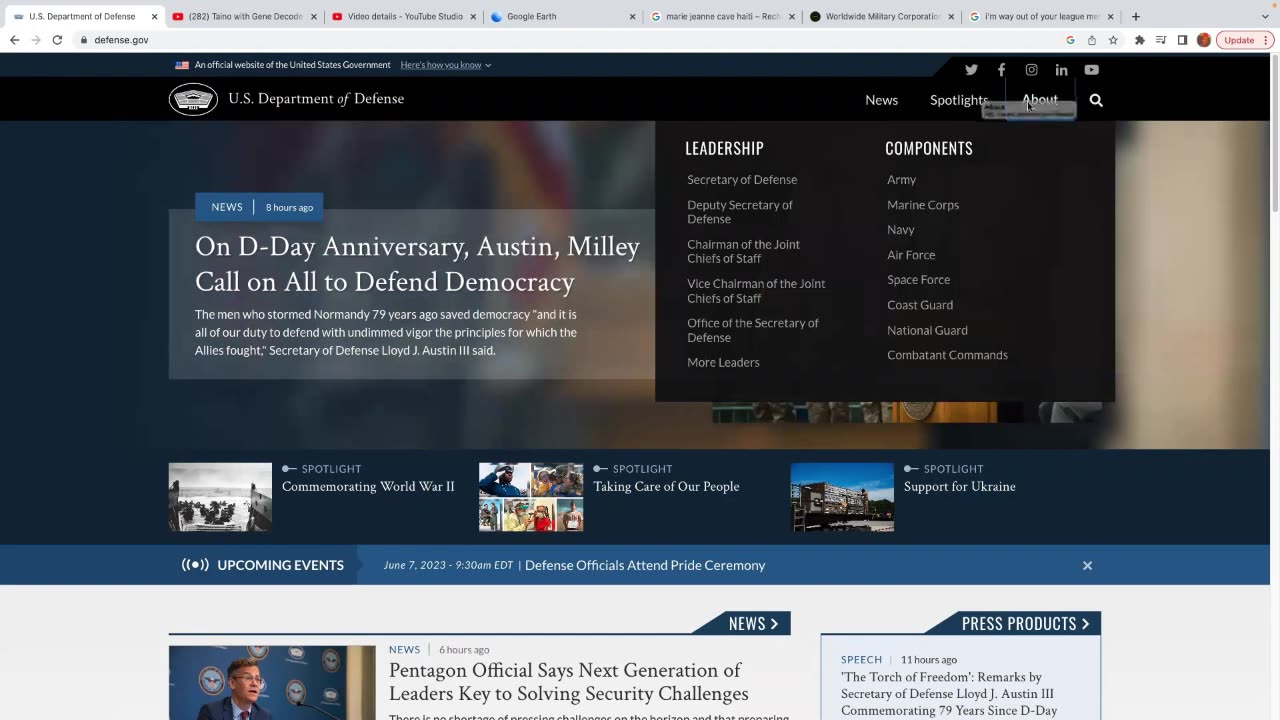The height and width of the screenshot is (720, 1280).
Task: Click the search magnifier icon
Action: [1096, 100]
